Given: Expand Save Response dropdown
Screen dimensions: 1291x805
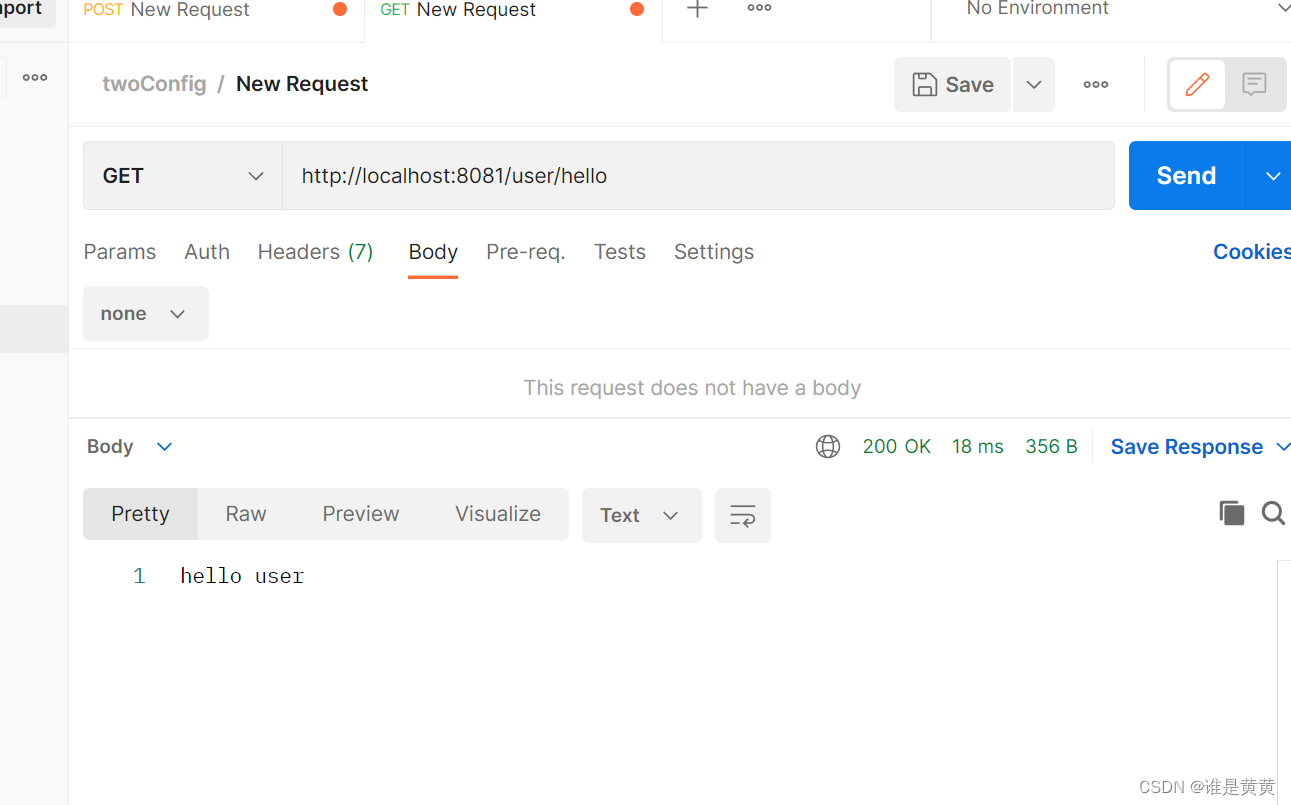Looking at the screenshot, I should [x=1283, y=447].
